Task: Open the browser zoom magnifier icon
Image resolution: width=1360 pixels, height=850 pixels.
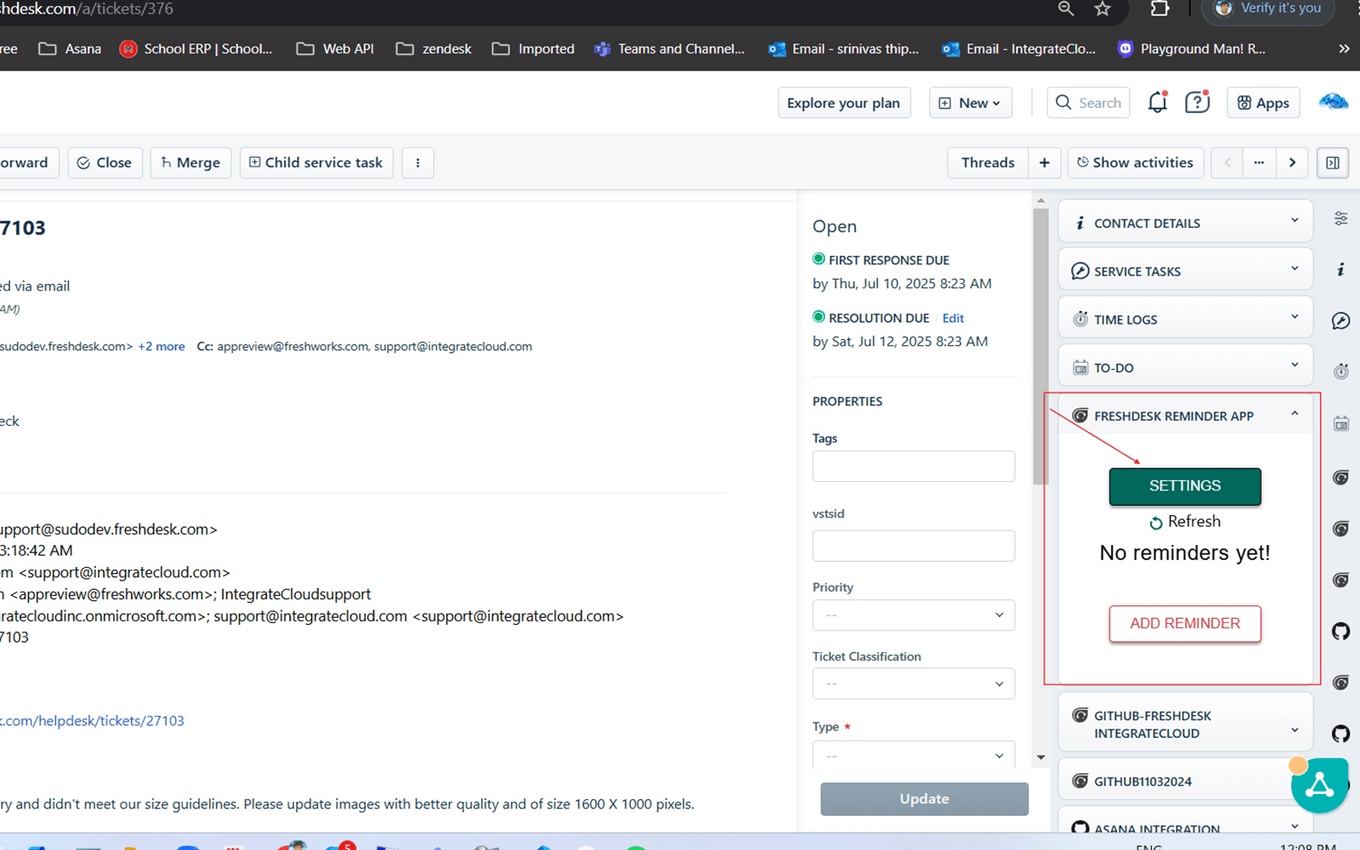Action: click(x=1066, y=9)
